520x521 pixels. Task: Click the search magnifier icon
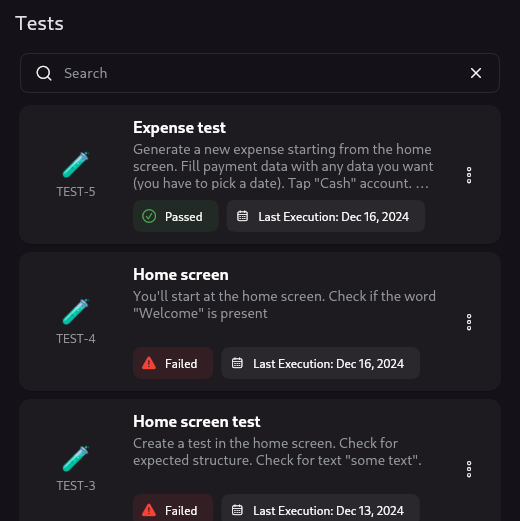click(44, 73)
